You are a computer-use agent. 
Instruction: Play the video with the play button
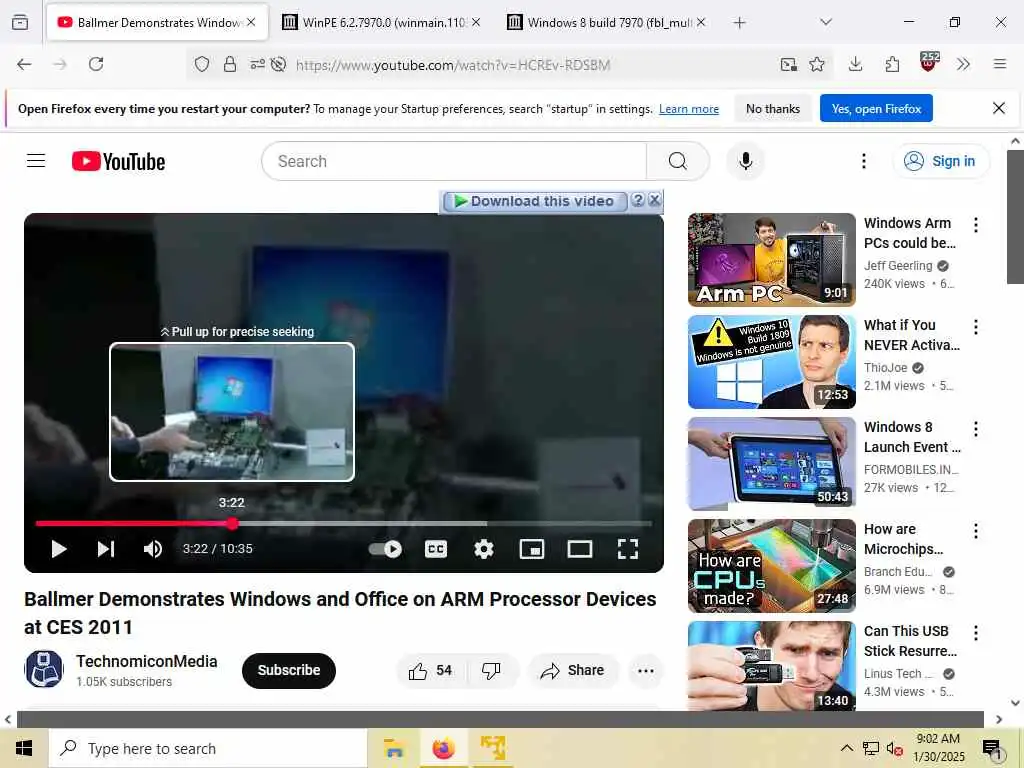[x=59, y=549]
